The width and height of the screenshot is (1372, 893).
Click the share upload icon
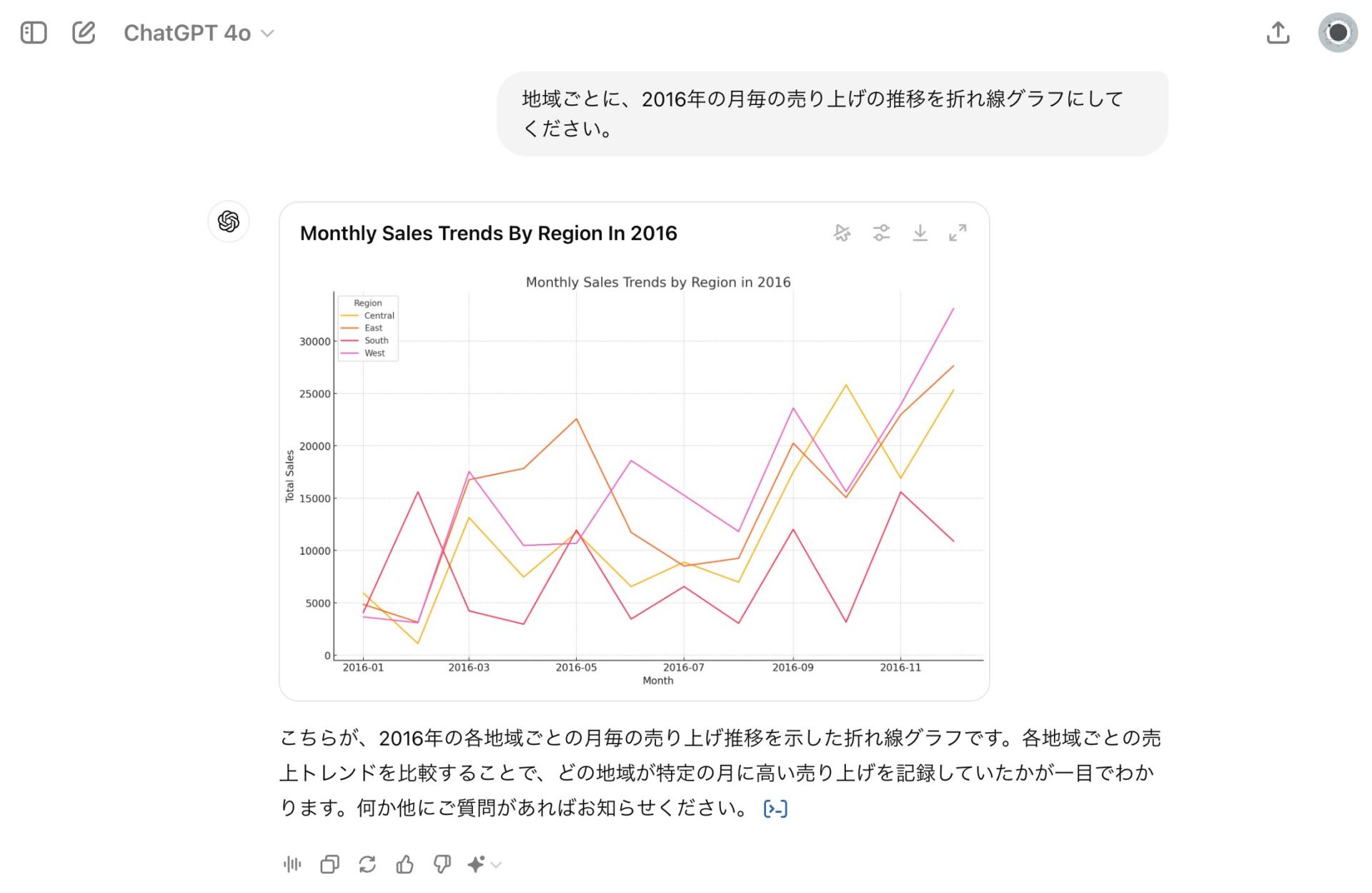(1278, 33)
